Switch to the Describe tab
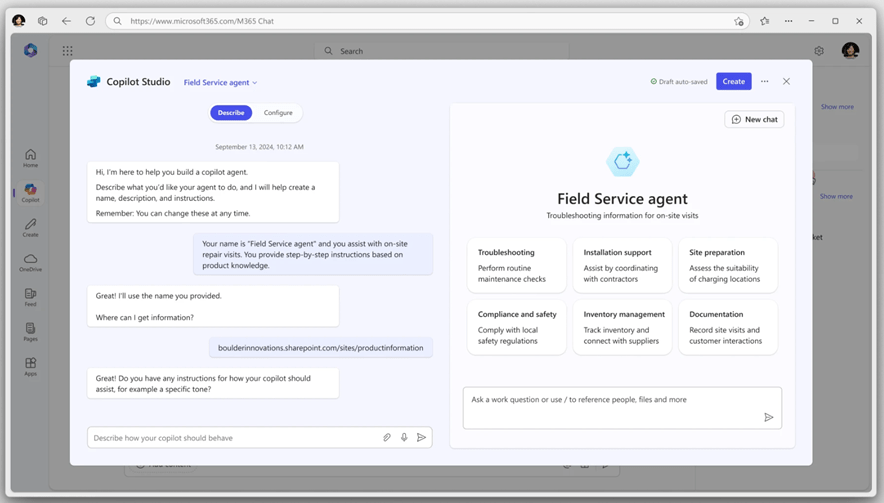Image resolution: width=884 pixels, height=503 pixels. coord(231,113)
